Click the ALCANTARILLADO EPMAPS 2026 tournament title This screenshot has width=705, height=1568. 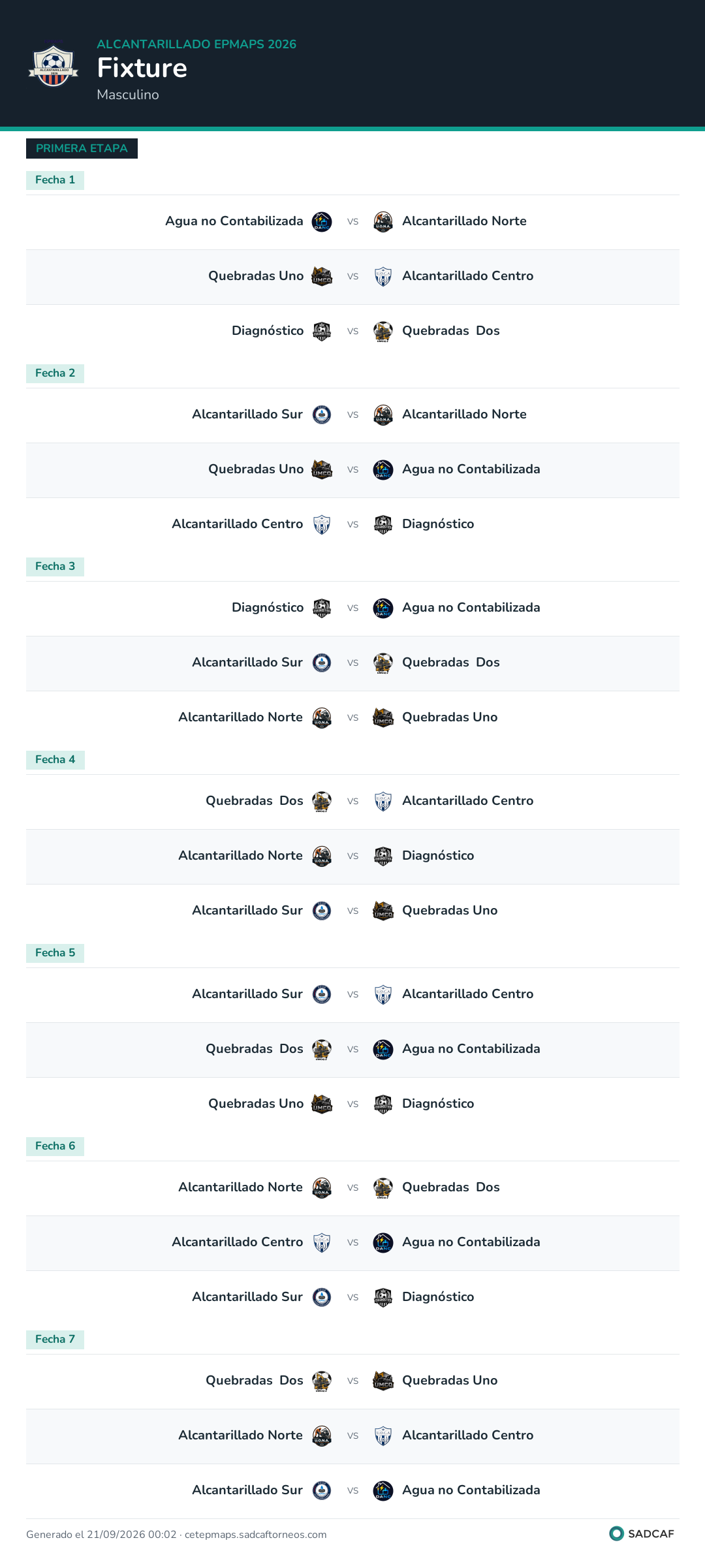pos(196,44)
